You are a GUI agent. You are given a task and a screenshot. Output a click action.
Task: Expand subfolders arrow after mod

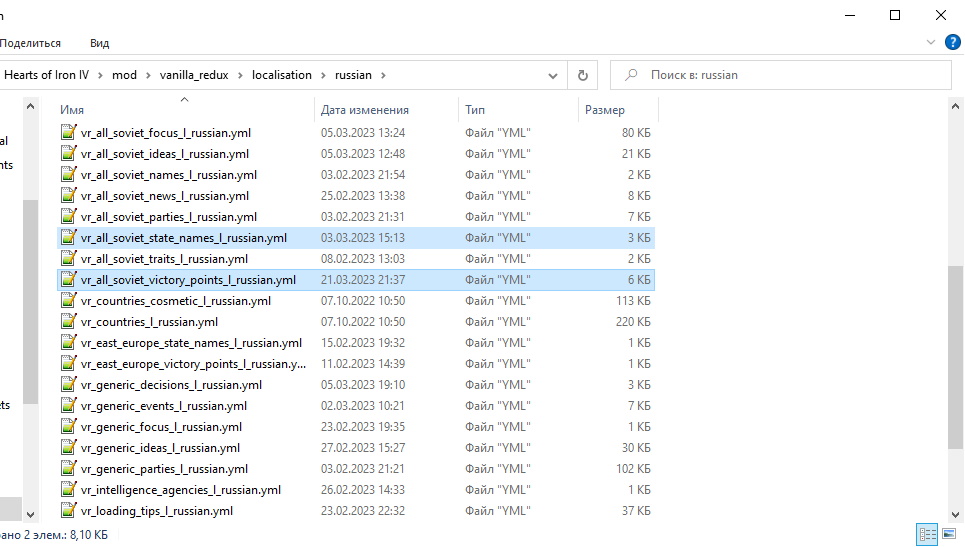pyautogui.click(x=148, y=75)
